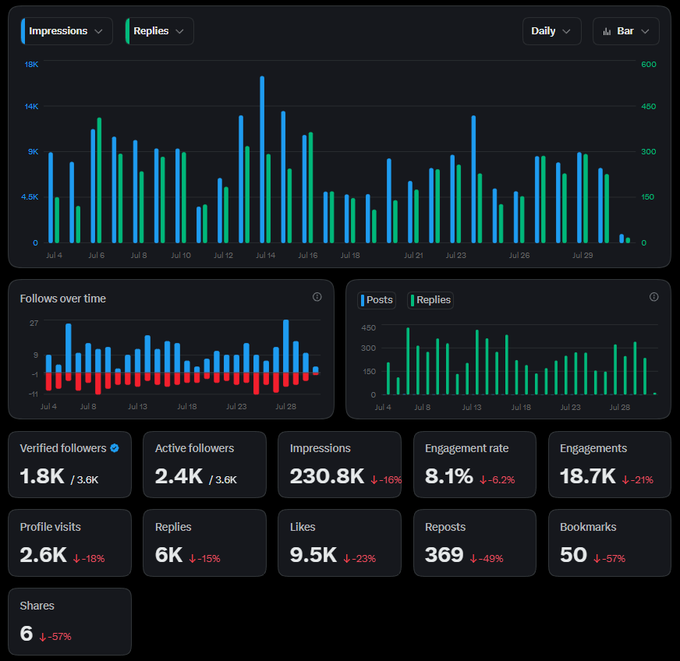Open info icon on Posts/Replies chart

click(654, 297)
